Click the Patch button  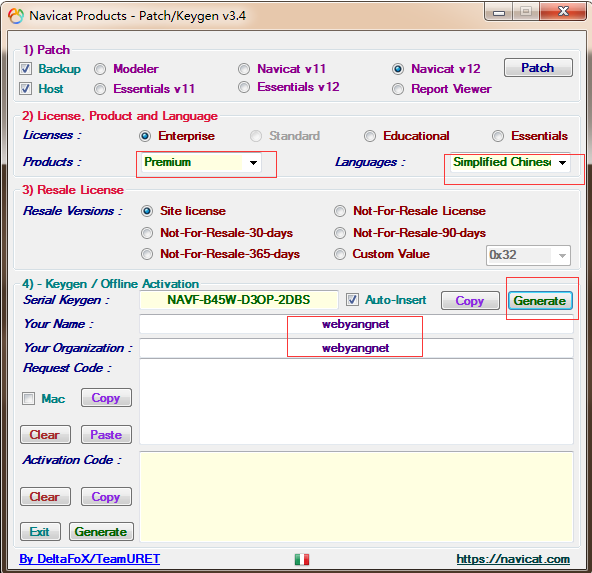(x=538, y=68)
